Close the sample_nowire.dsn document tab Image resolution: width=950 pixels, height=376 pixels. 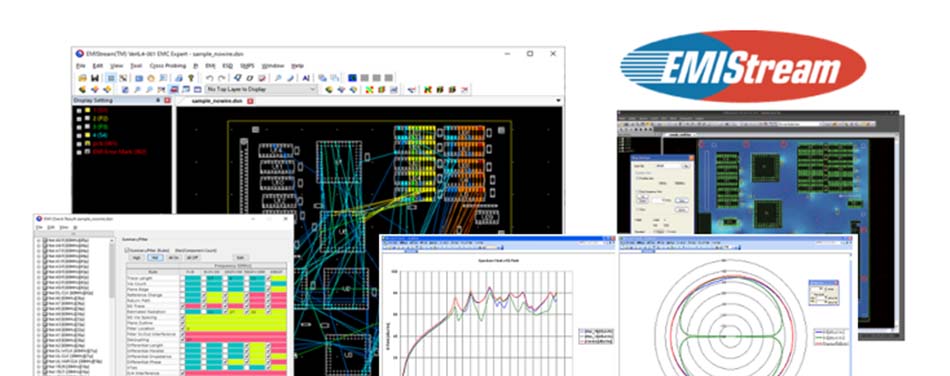click(x=250, y=101)
